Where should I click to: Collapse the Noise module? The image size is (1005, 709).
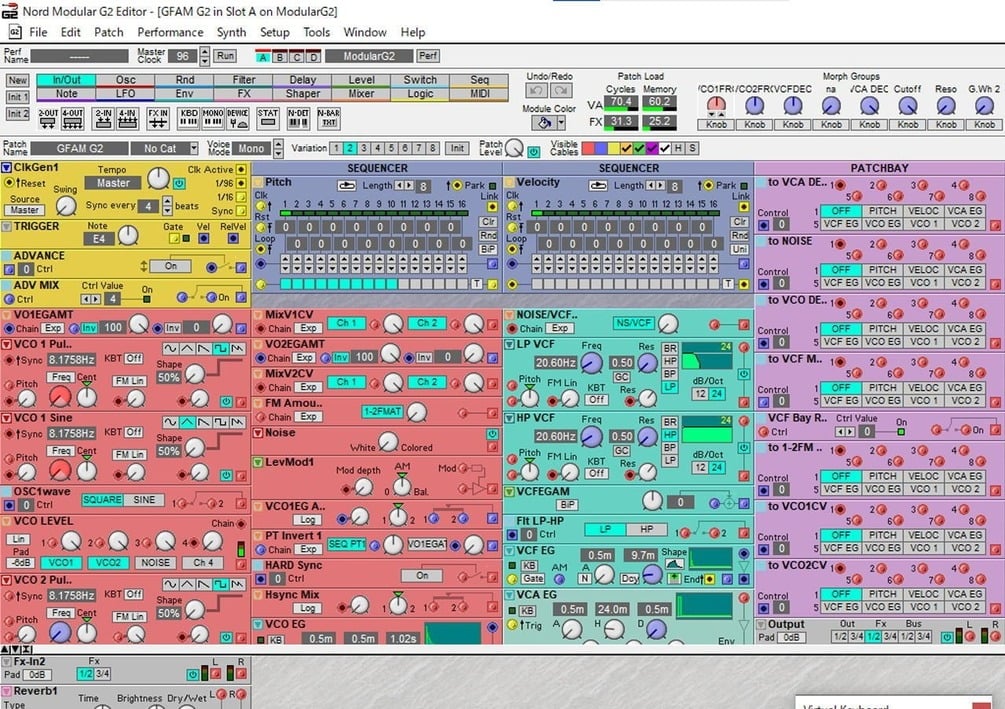258,433
